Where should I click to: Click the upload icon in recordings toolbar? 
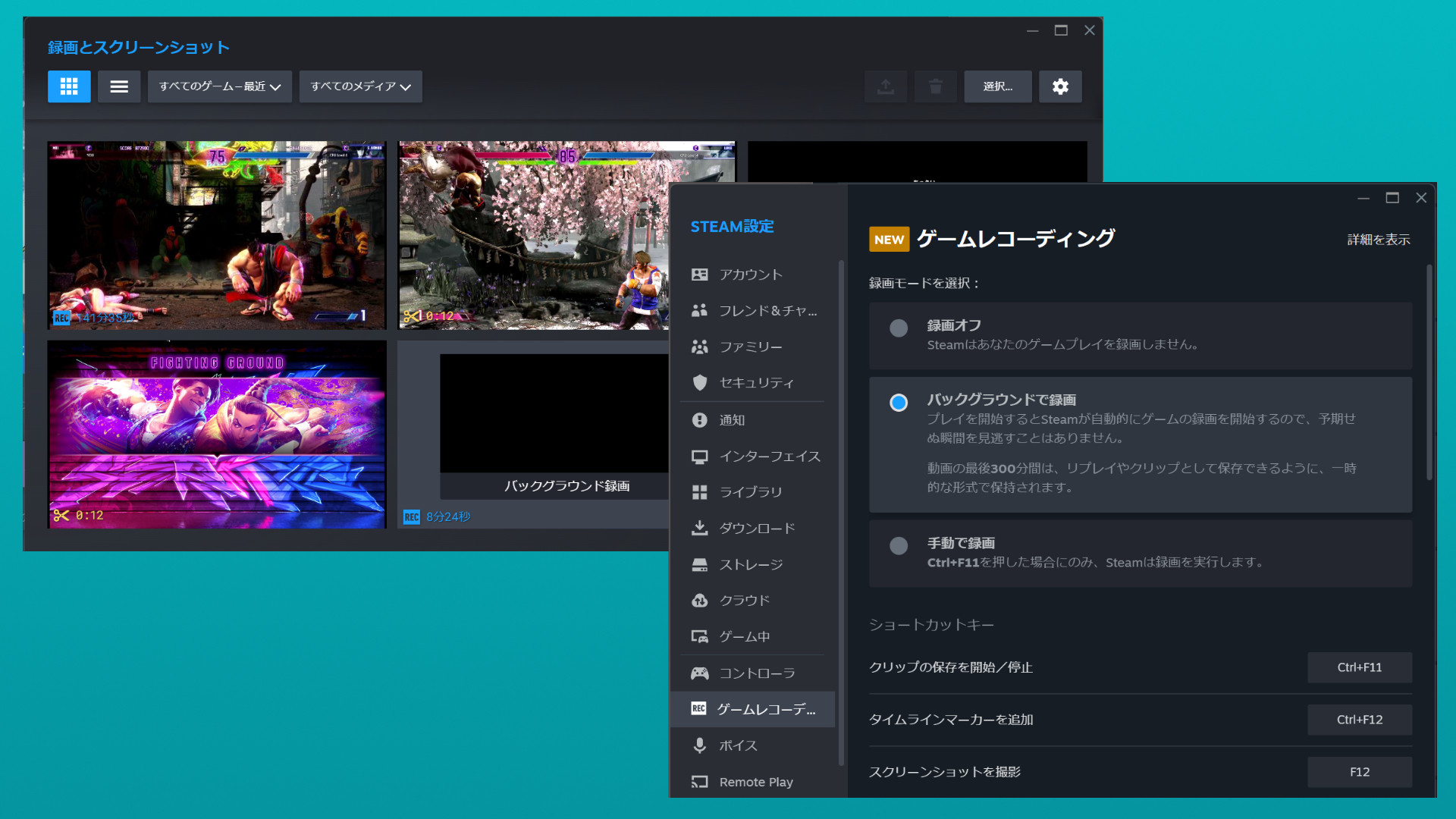pyautogui.click(x=886, y=86)
